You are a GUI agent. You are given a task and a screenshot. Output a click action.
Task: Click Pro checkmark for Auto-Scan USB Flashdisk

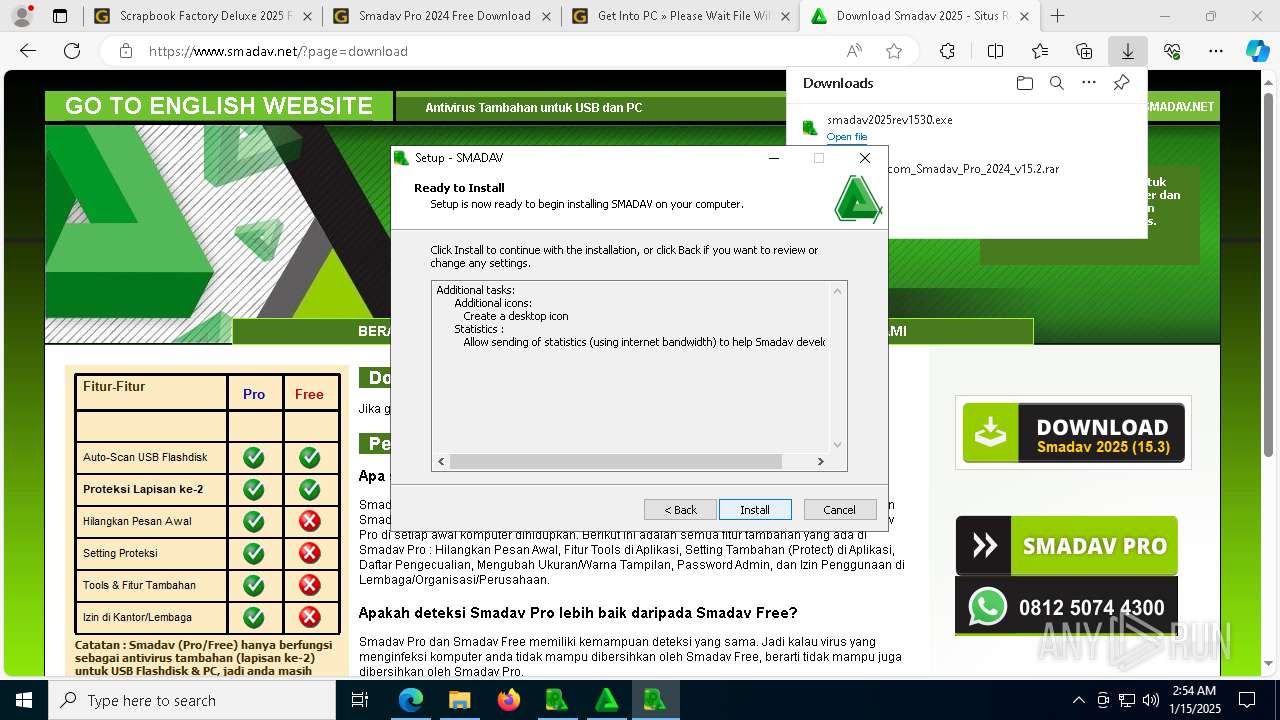coord(254,457)
